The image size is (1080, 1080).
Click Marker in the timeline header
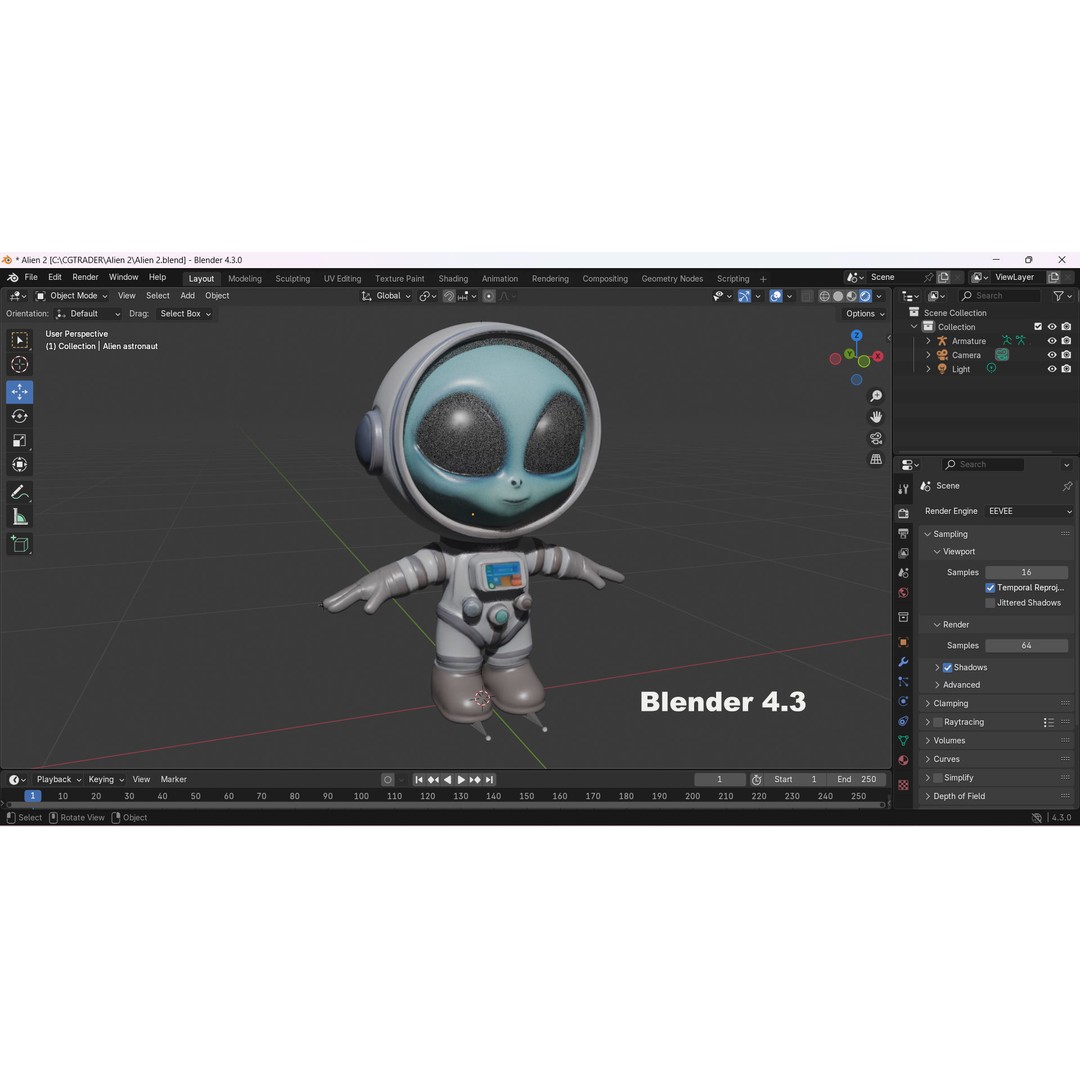[x=174, y=780]
